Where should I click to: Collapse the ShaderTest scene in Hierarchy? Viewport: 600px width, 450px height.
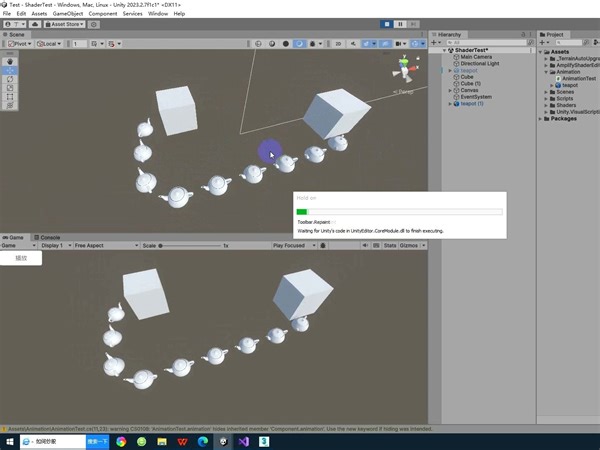click(x=444, y=51)
